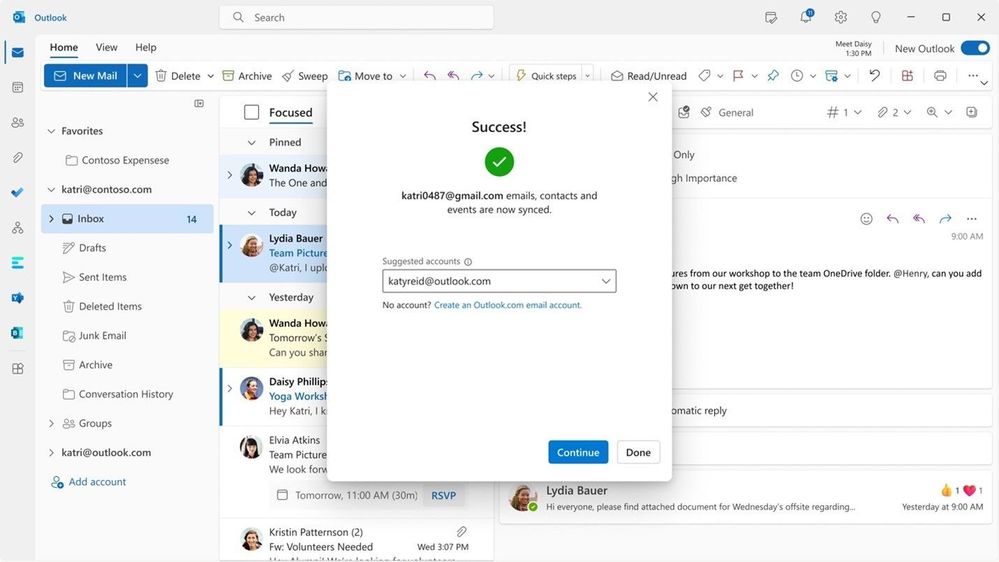Toggle the New Outlook switch
Viewport: 999px width, 562px height.
[x=975, y=48]
